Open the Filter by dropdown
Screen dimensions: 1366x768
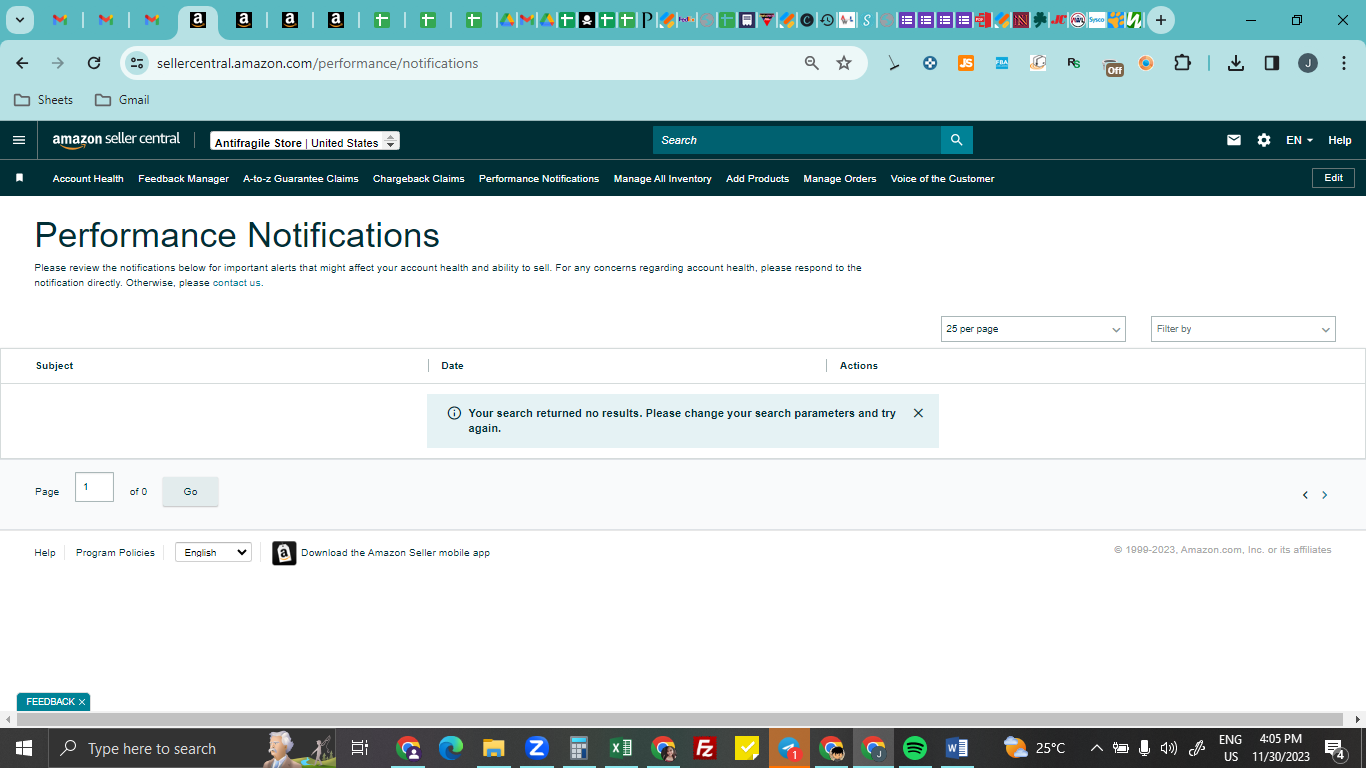[1243, 329]
